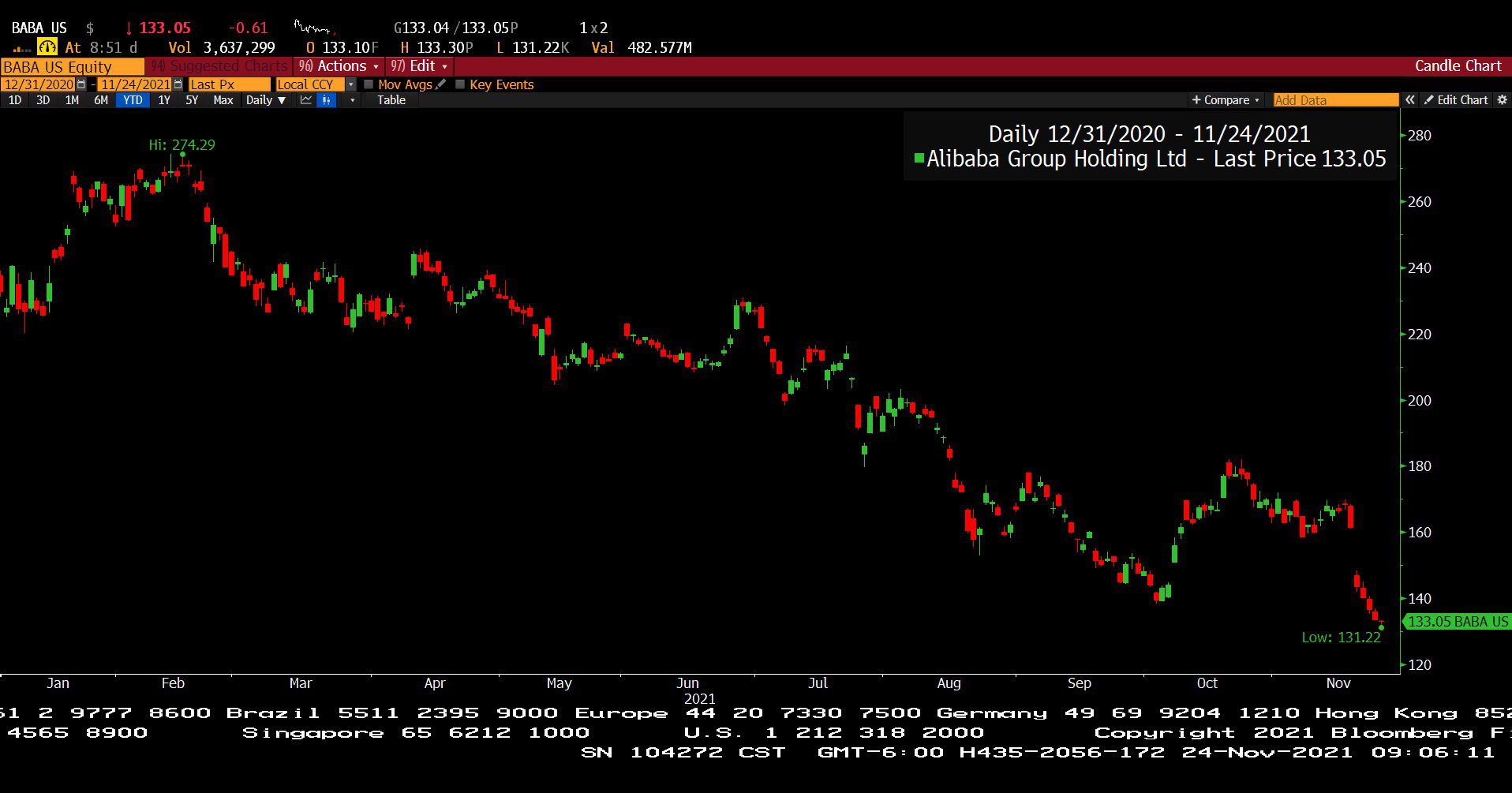The height and width of the screenshot is (793, 1512).
Task: Click the Hi: 274.29 chart marker
Action: 182,145
